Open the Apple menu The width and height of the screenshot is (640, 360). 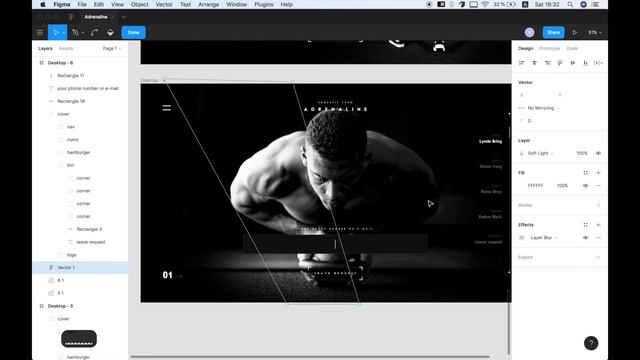(43, 4)
